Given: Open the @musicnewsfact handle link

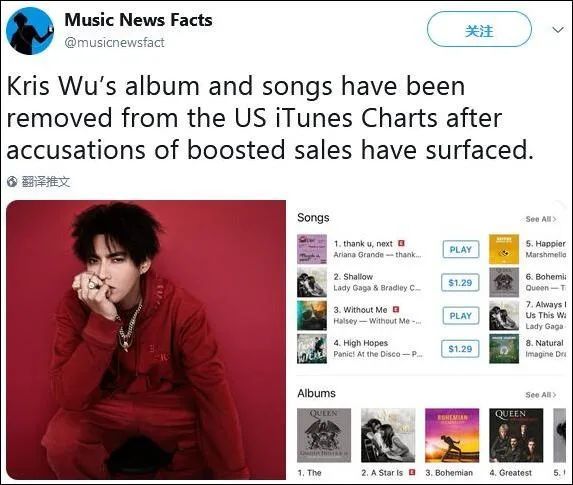Looking at the screenshot, I should coord(114,43).
